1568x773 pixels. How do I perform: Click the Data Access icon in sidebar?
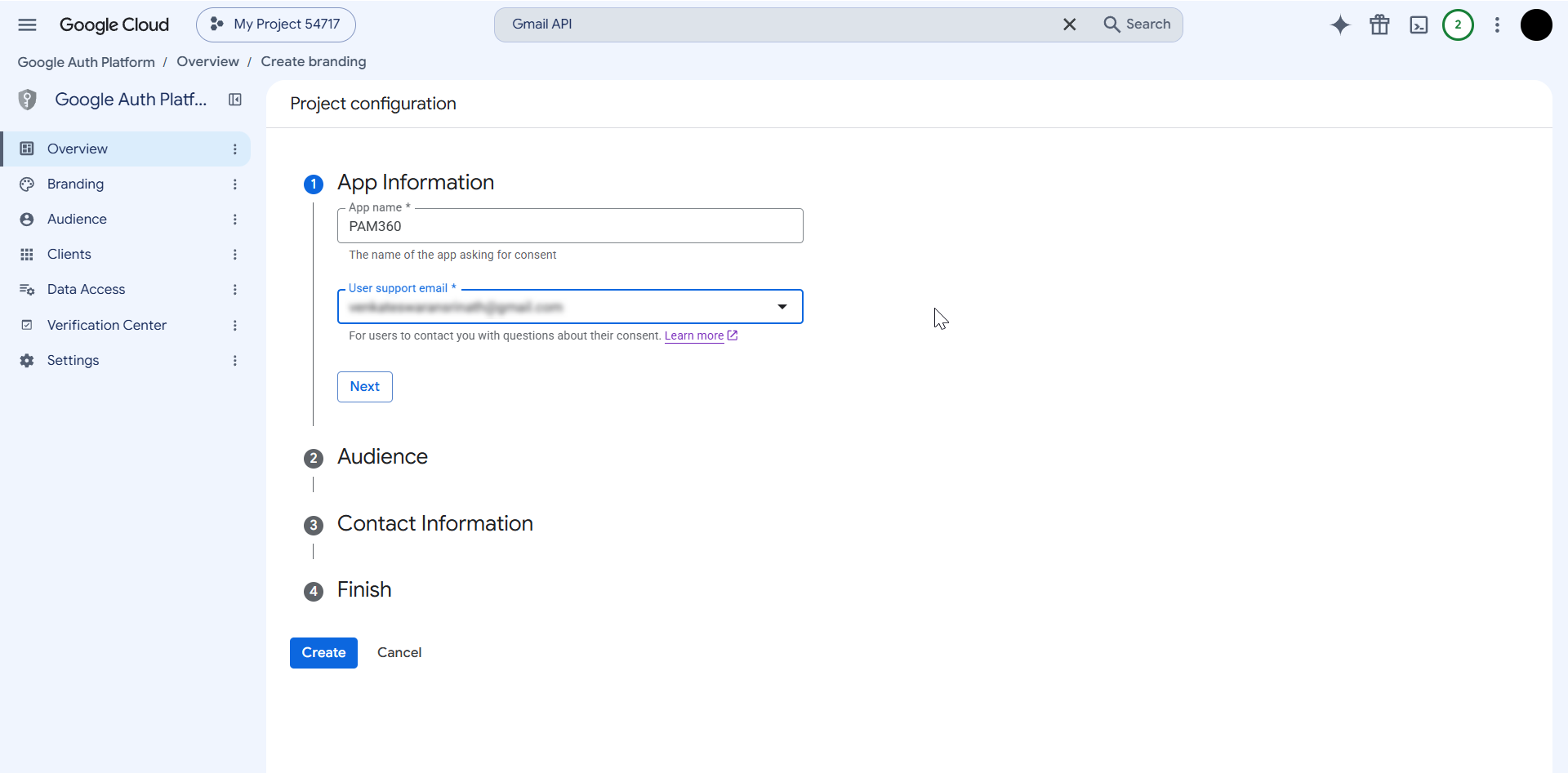point(27,290)
